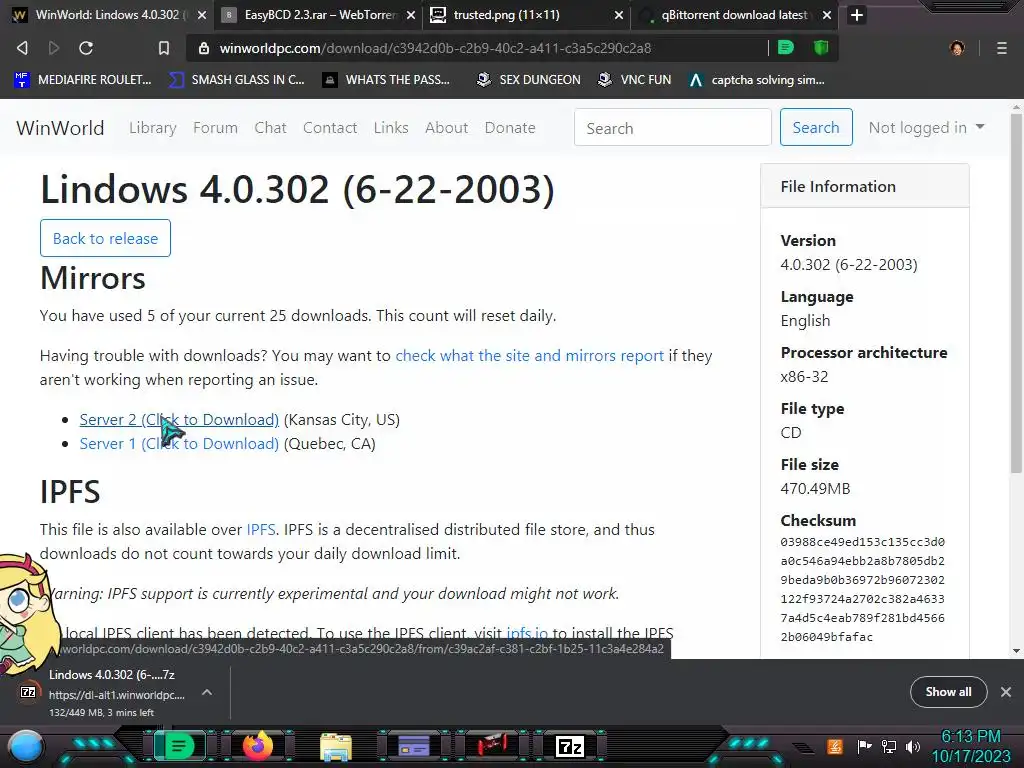Viewport: 1024px width, 768px height.
Task: Open a new browser tab with plus
Action: tap(857, 15)
